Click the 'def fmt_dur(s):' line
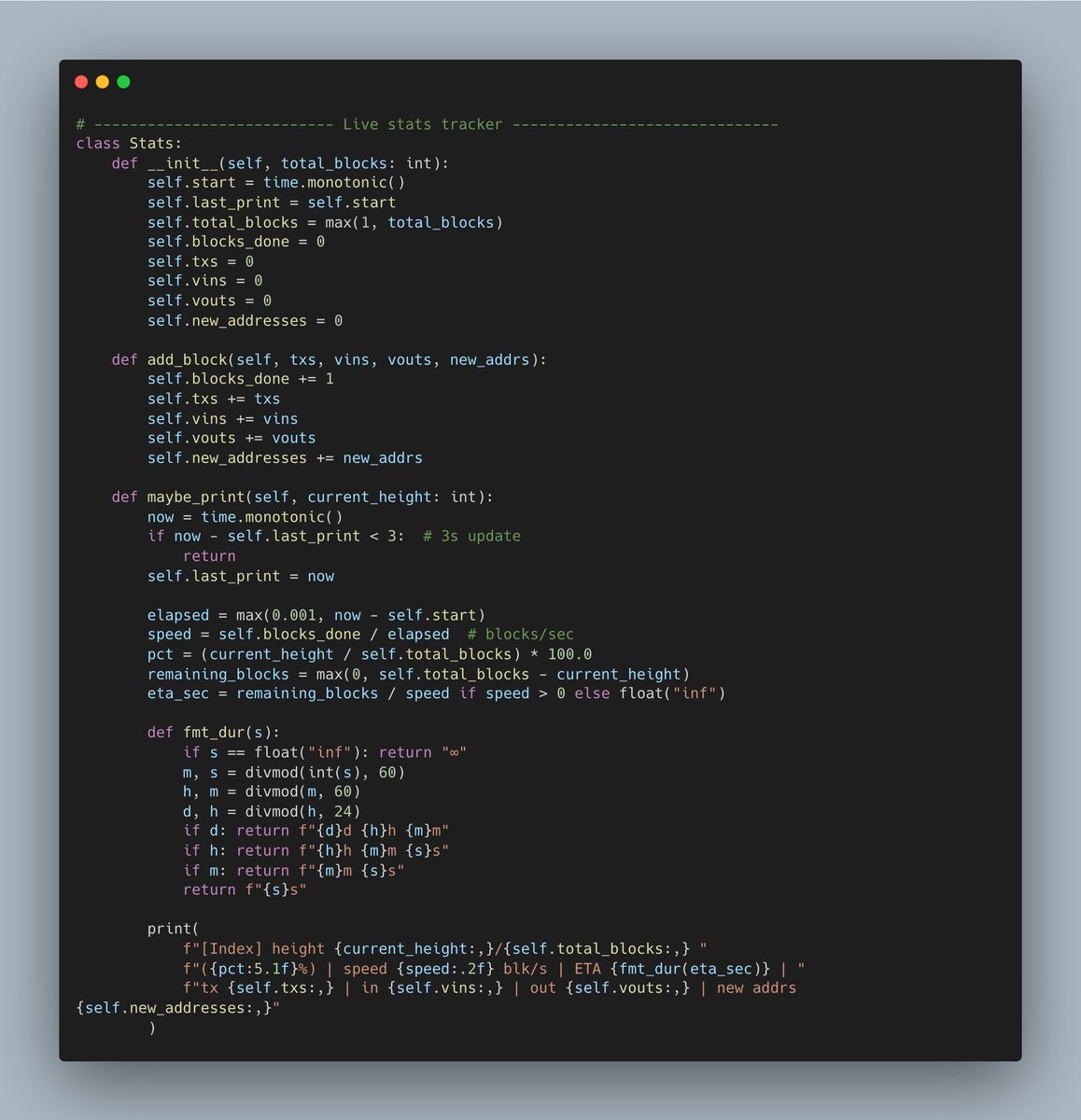 [214, 733]
